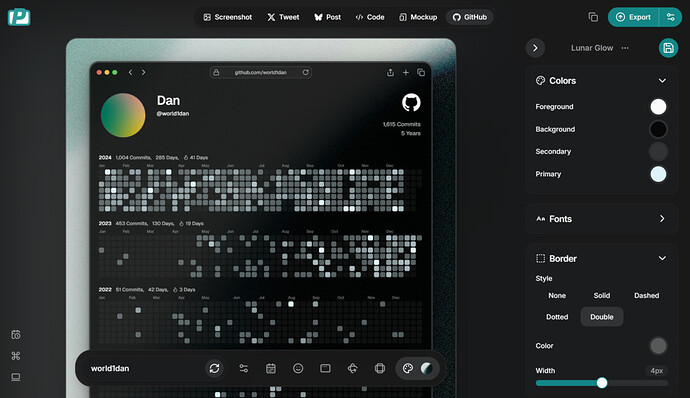This screenshot has height=398, width=690.
Task: Click the copy to clipboard icon near Export
Action: pyautogui.click(x=593, y=17)
